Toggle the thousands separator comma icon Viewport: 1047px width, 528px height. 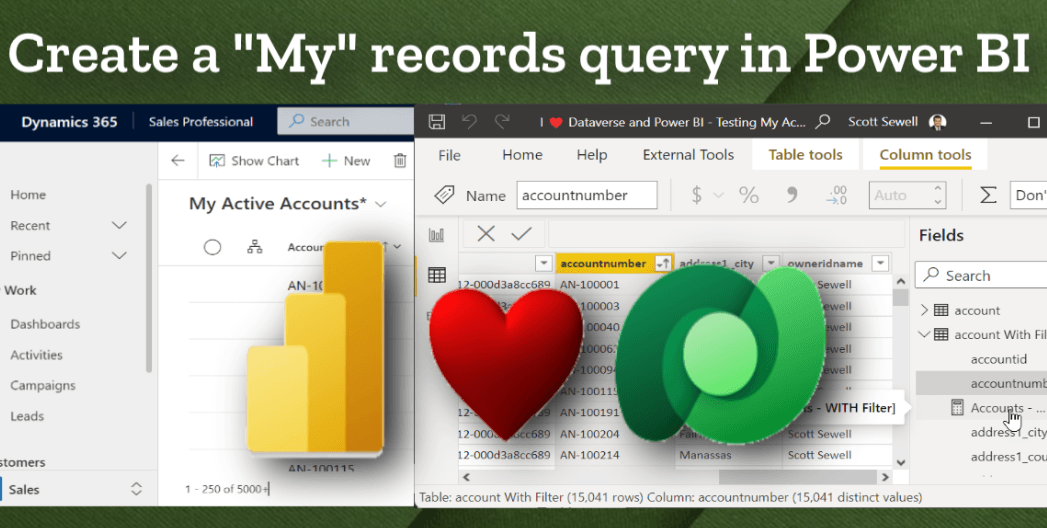pos(792,194)
